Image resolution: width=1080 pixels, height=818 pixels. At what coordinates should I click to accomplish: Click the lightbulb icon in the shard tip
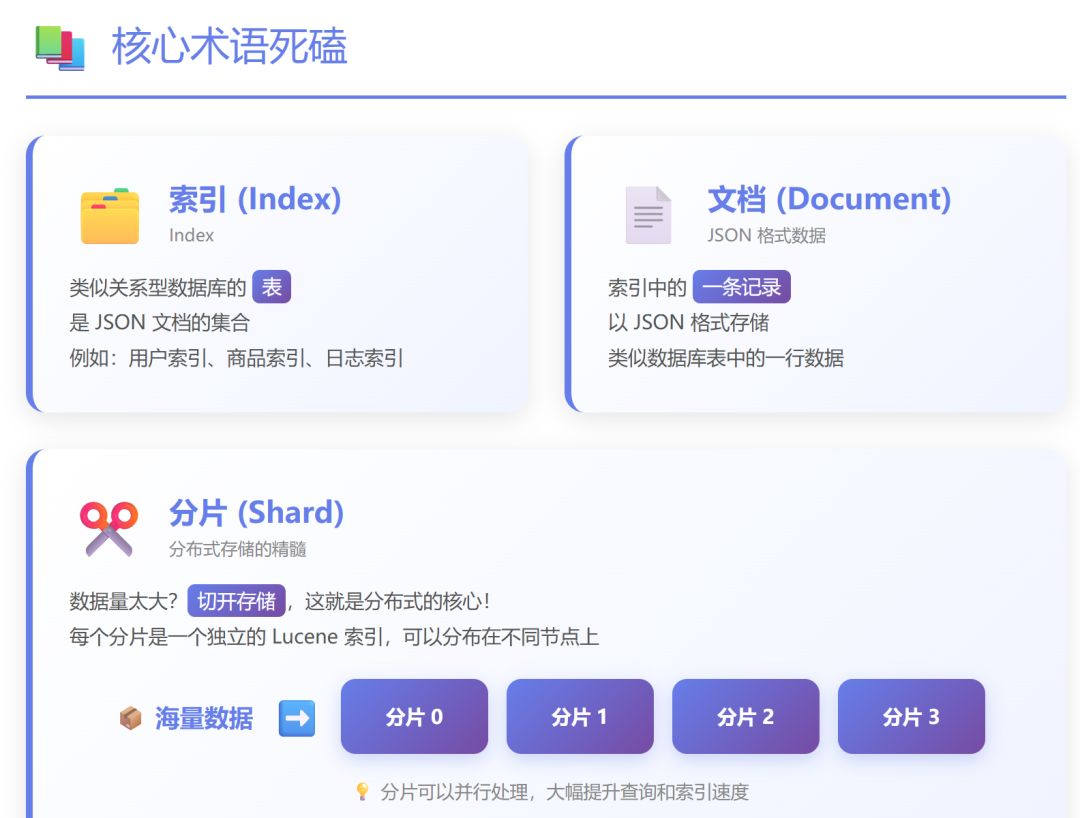tap(361, 792)
